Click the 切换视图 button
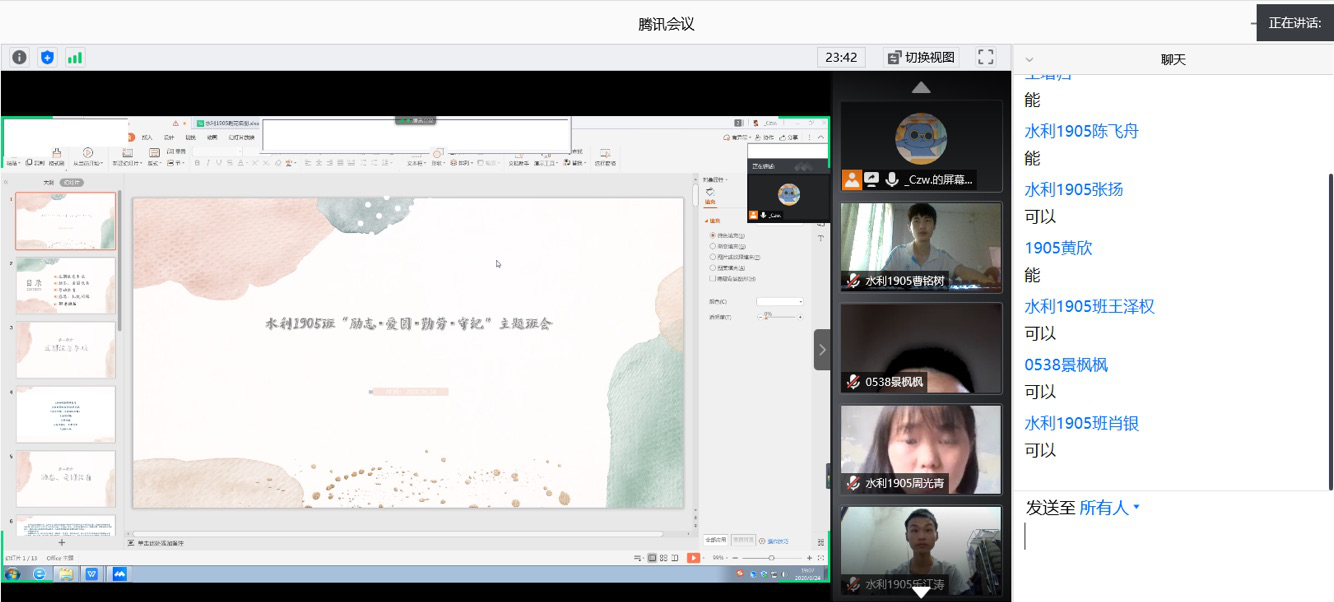 pyautogui.click(x=920, y=57)
